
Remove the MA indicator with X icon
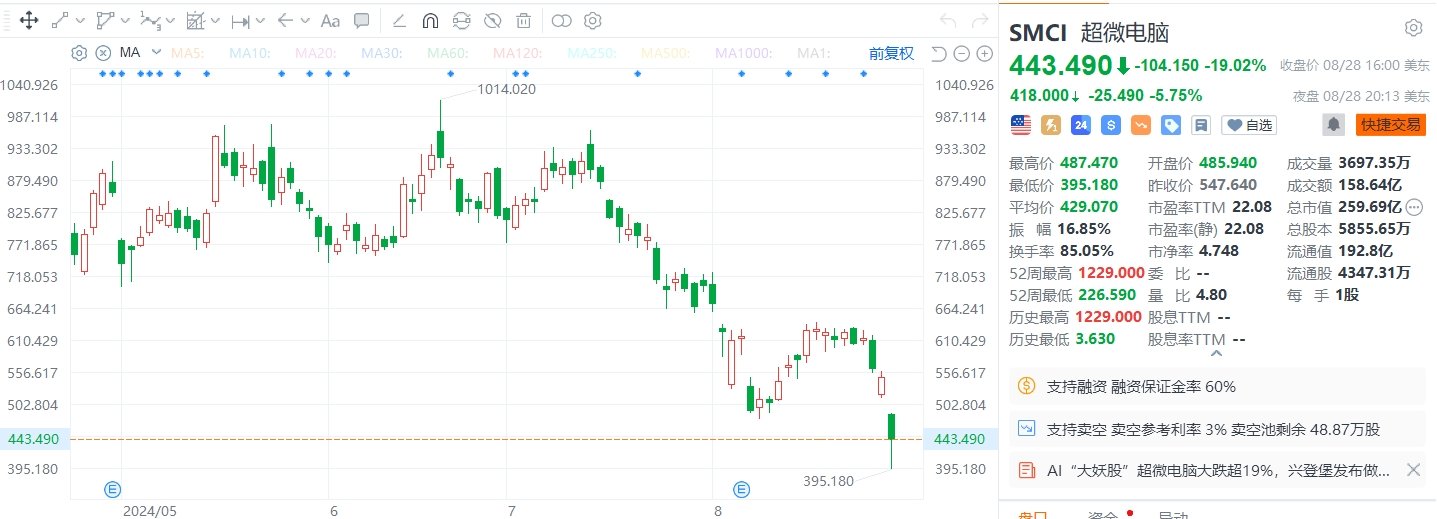click(x=103, y=53)
